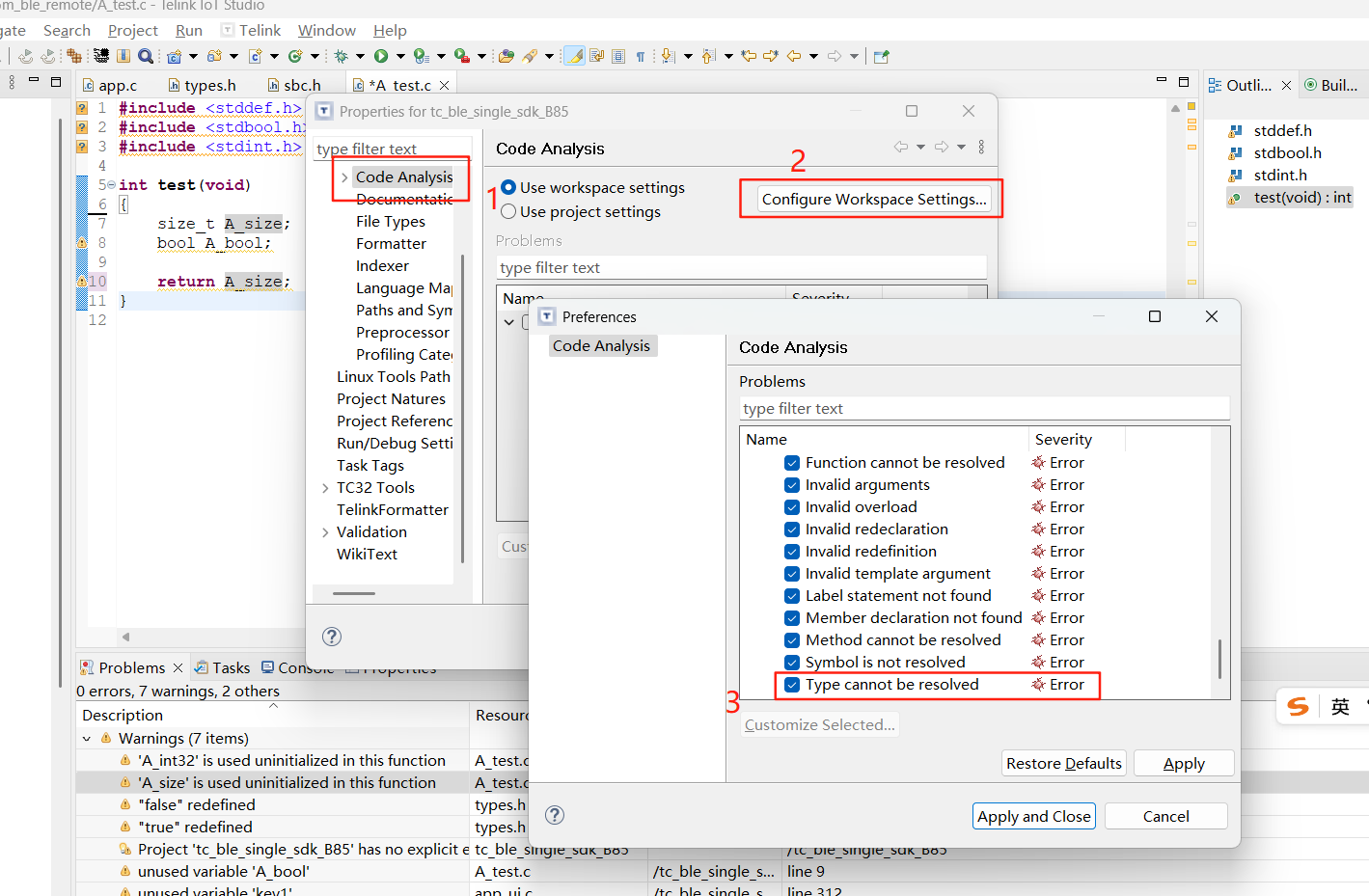
Task: Click the Properties tree filter text field
Action: (391, 149)
